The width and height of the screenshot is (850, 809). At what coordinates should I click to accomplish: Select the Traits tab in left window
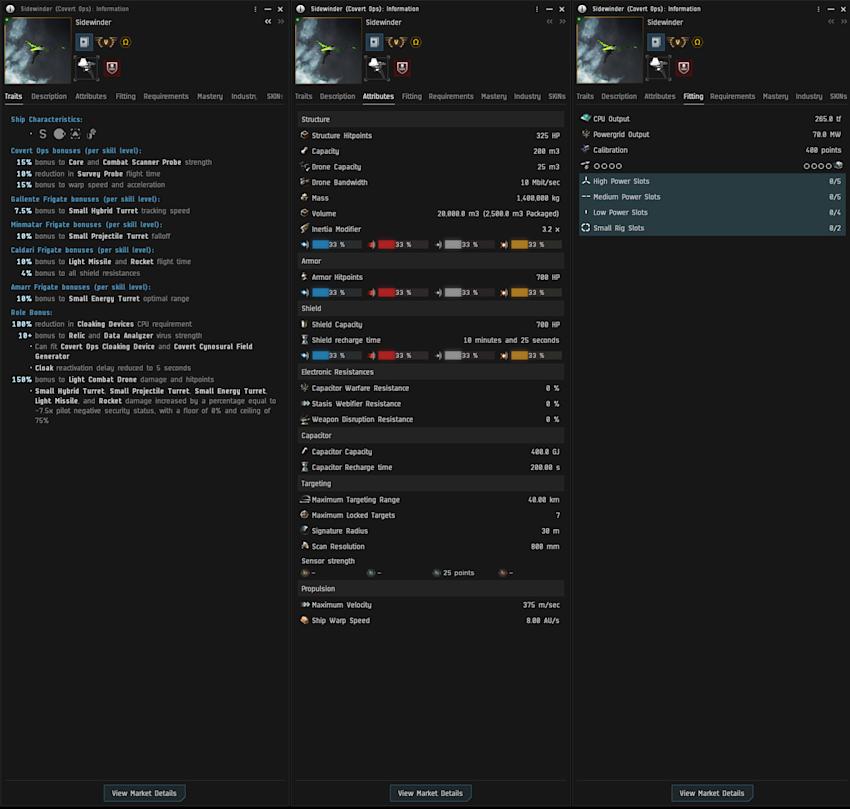[14, 96]
